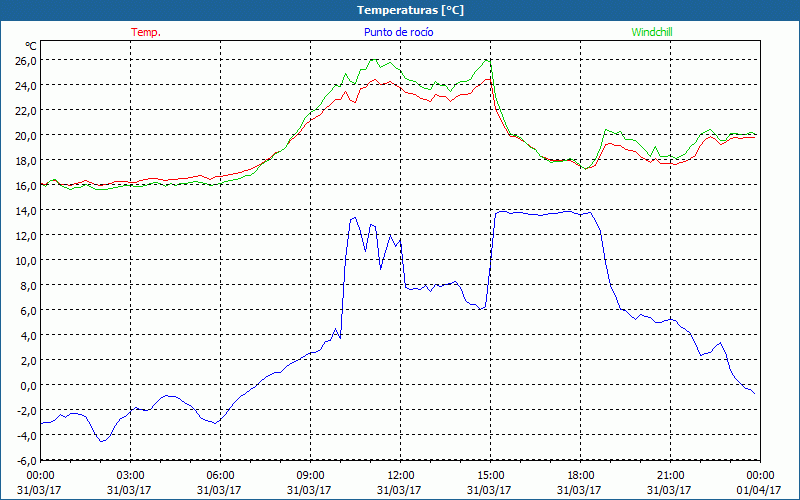
Task: Click the '21:00' time axis label
Action: click(670, 476)
